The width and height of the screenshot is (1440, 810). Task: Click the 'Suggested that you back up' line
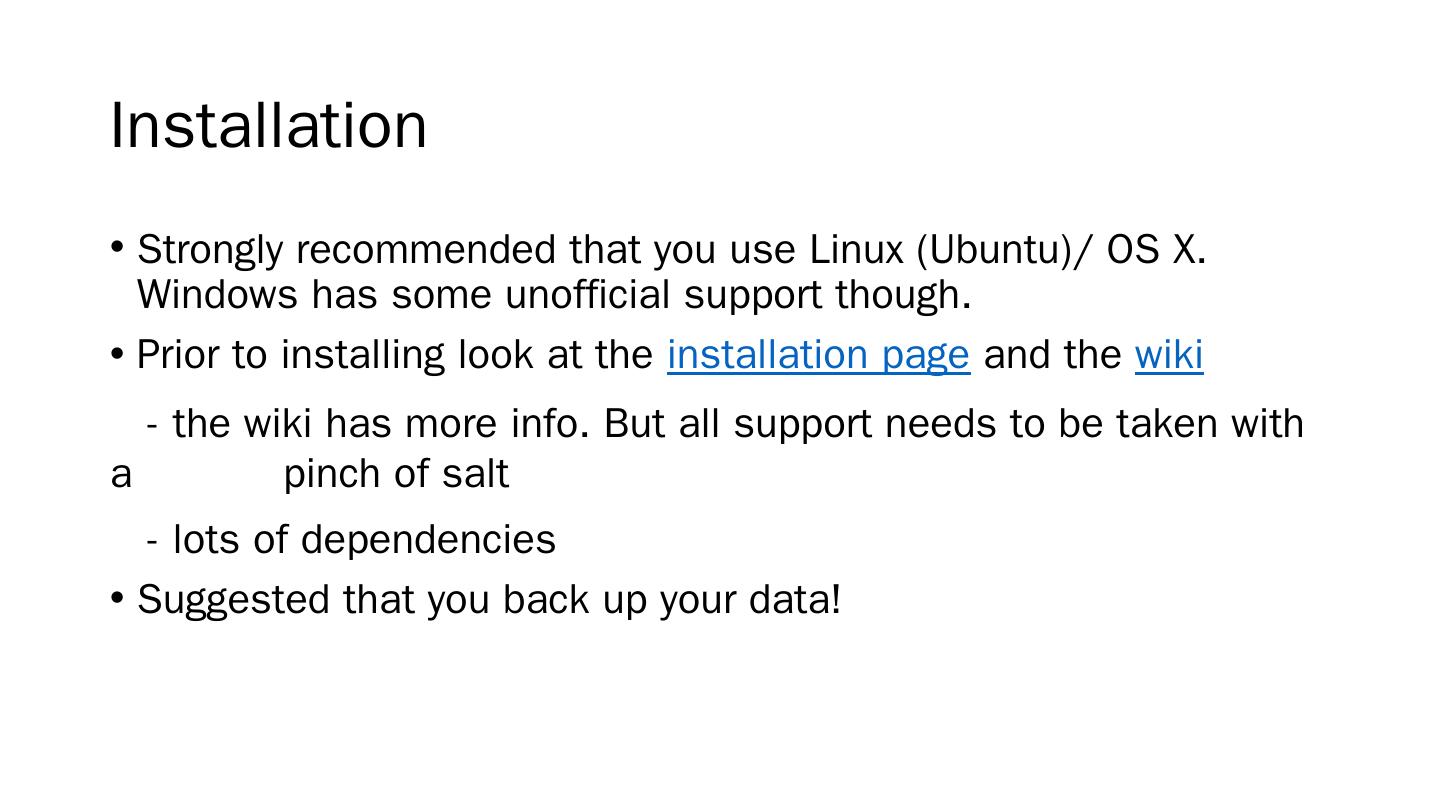(x=488, y=600)
